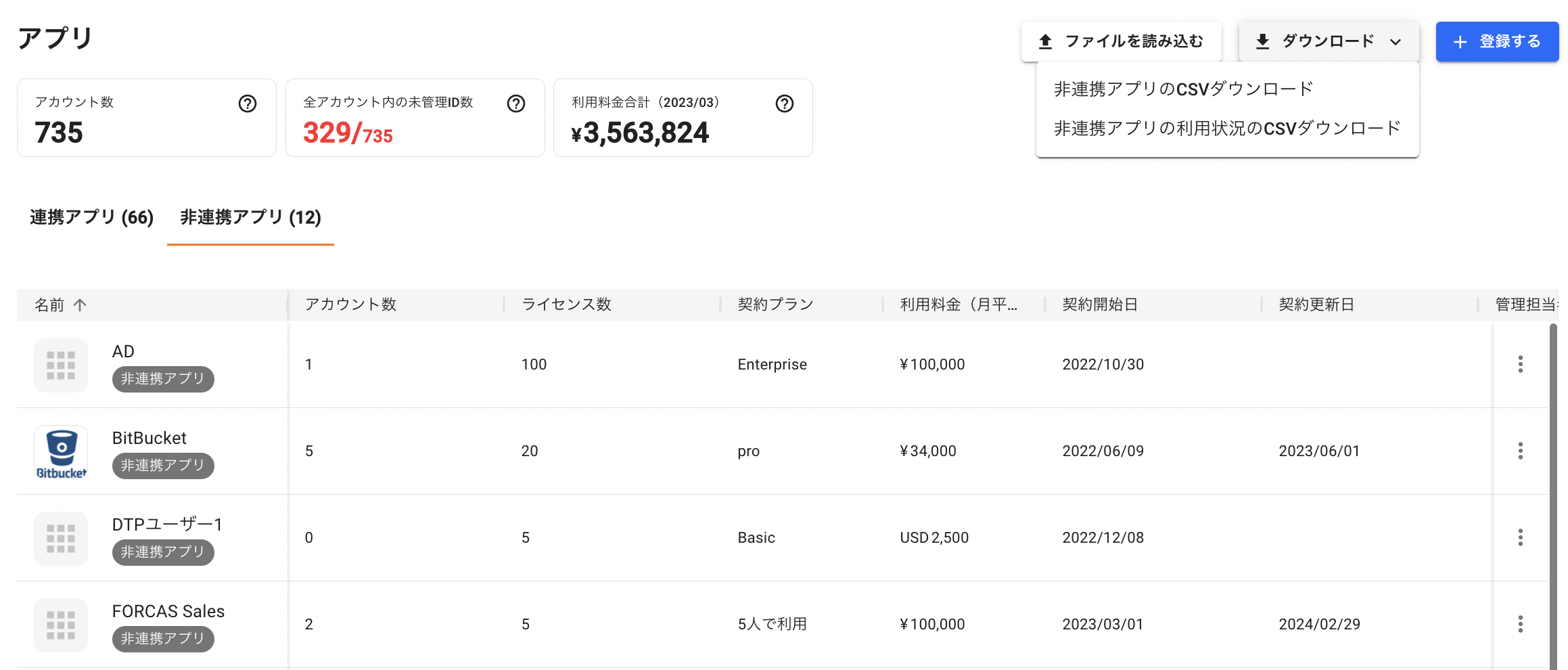Image resolution: width=1568 pixels, height=670 pixels.
Task: Click ファイルを読み込む upload button
Action: click(1121, 41)
